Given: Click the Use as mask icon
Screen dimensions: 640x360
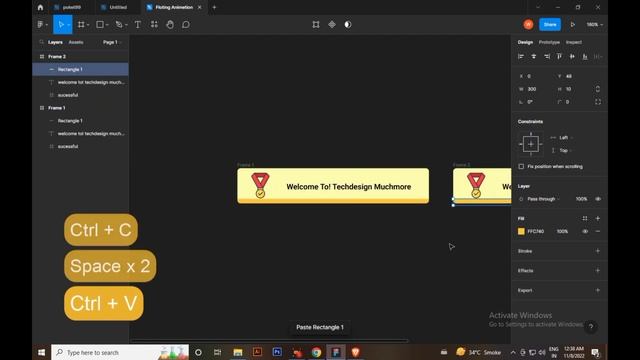Looking at the screenshot, I should click(348, 24).
